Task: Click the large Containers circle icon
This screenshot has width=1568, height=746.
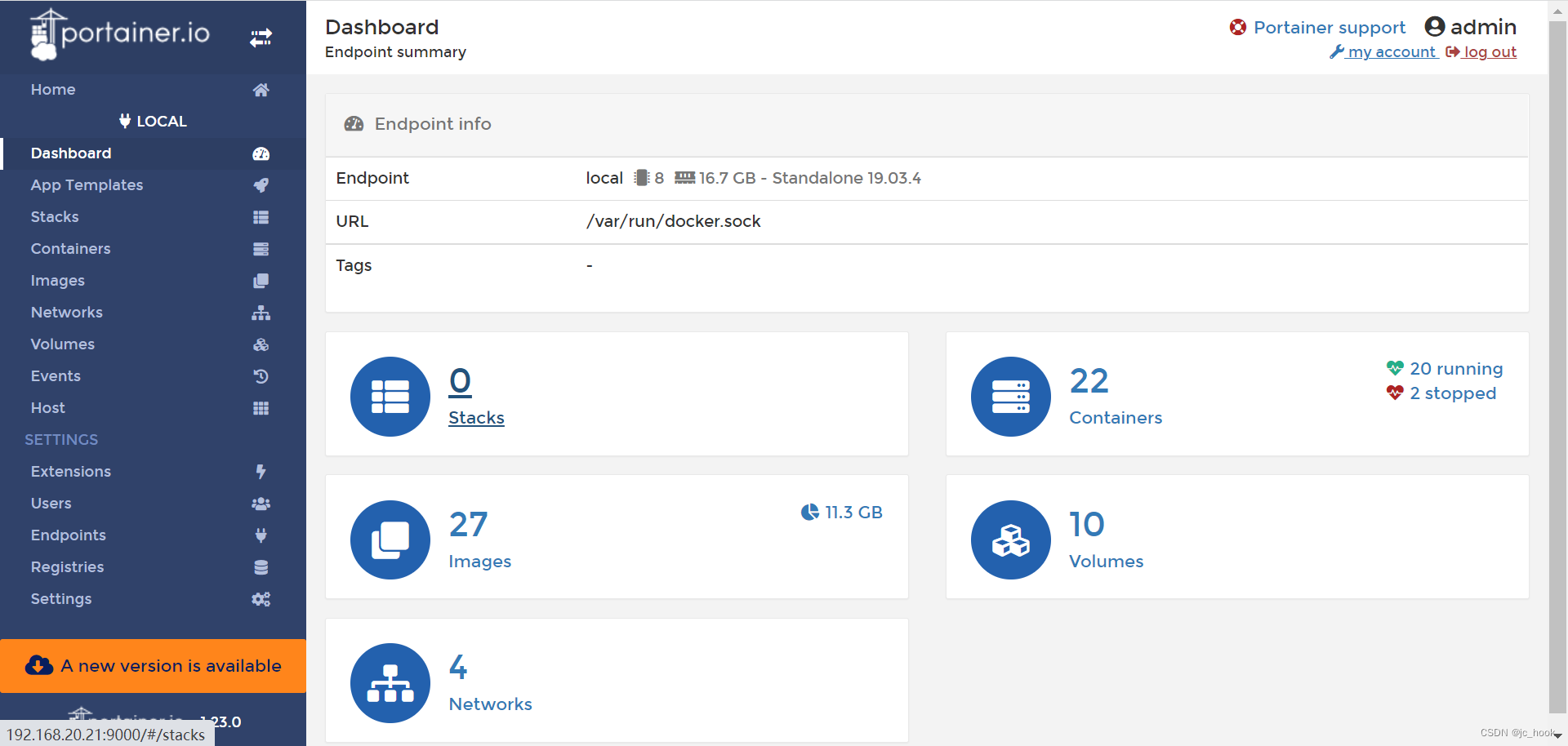Action: (1011, 397)
